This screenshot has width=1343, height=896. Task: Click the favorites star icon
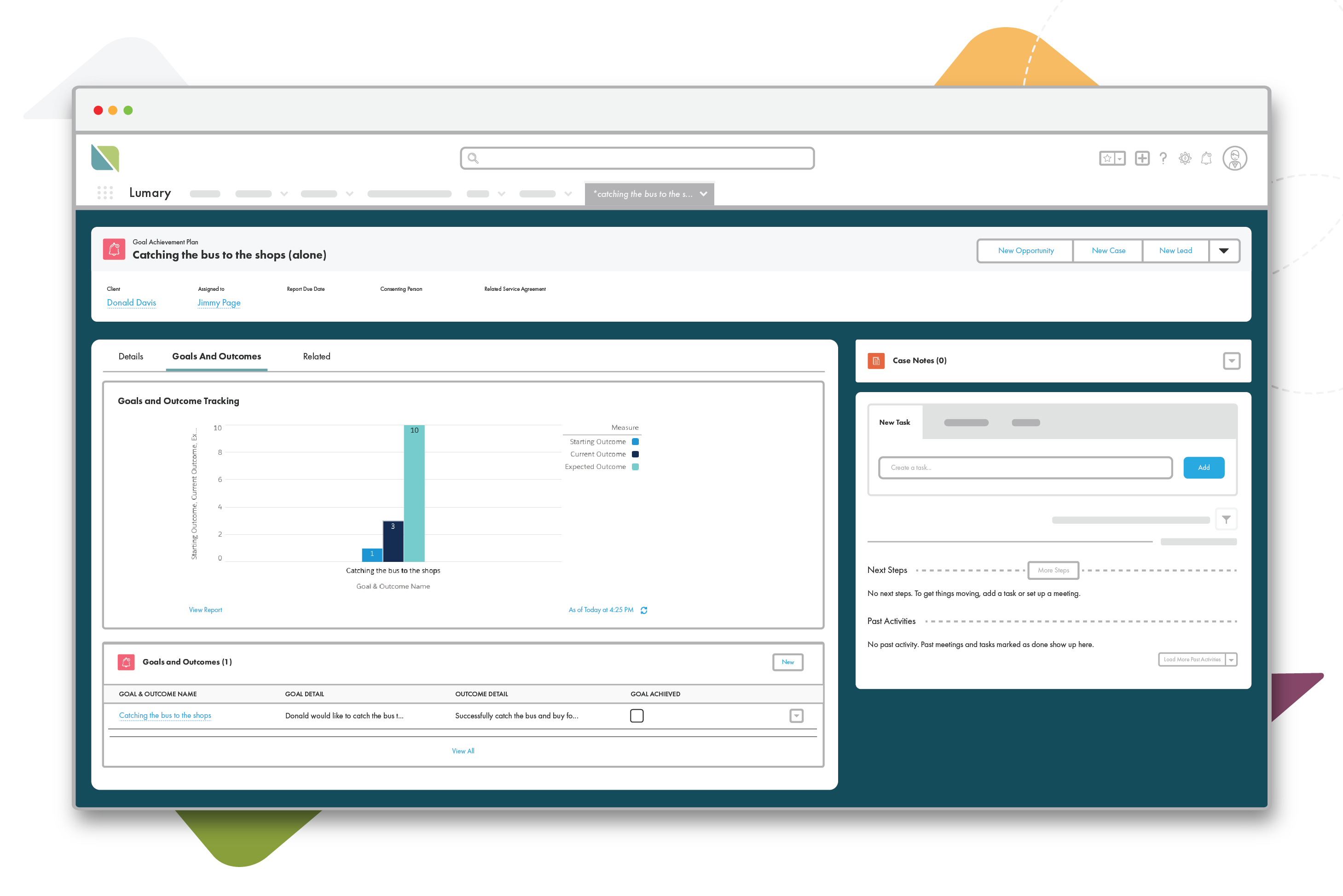(x=1107, y=158)
